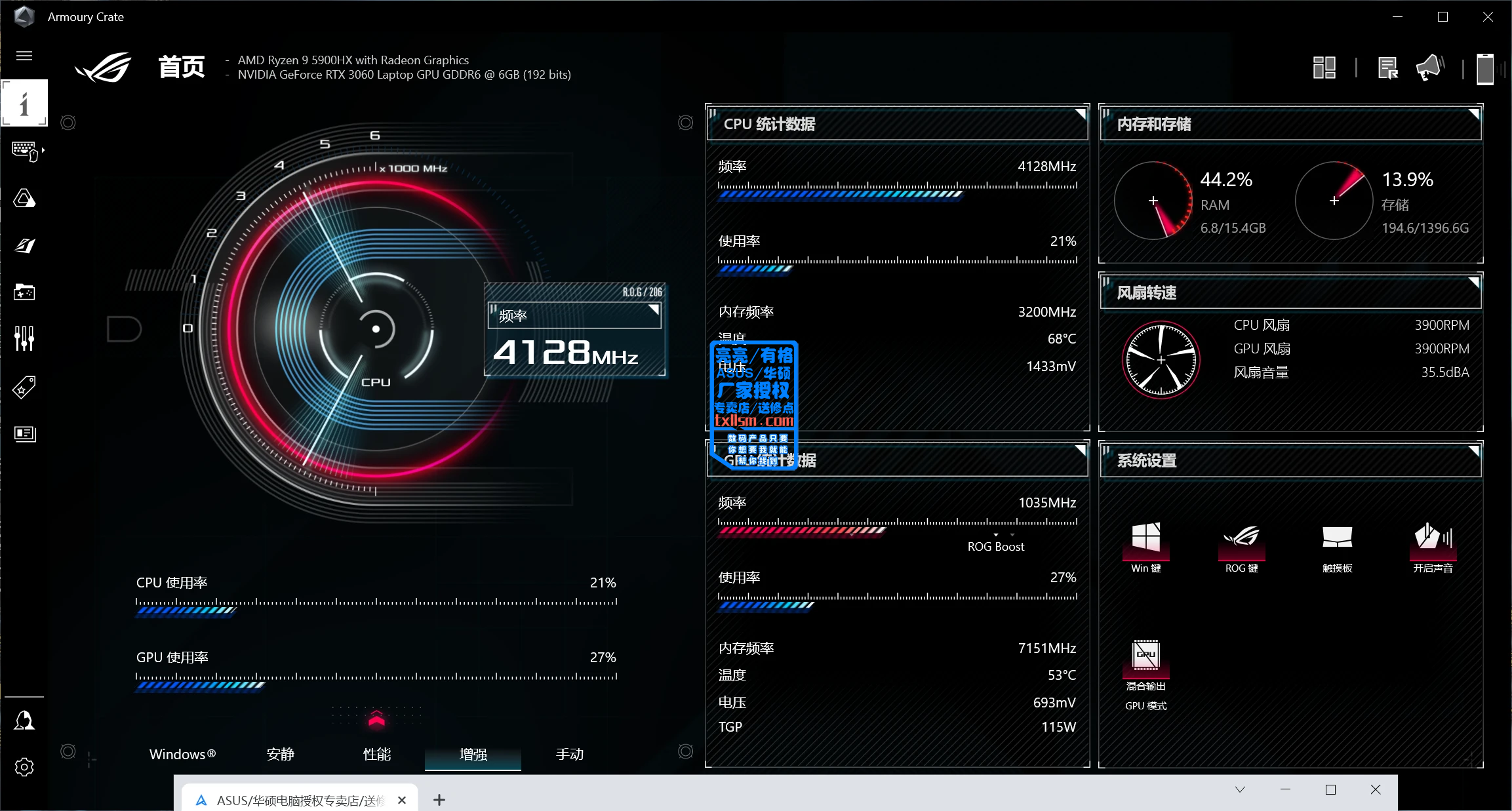
Task: Click the 首页 page title
Action: (182, 67)
